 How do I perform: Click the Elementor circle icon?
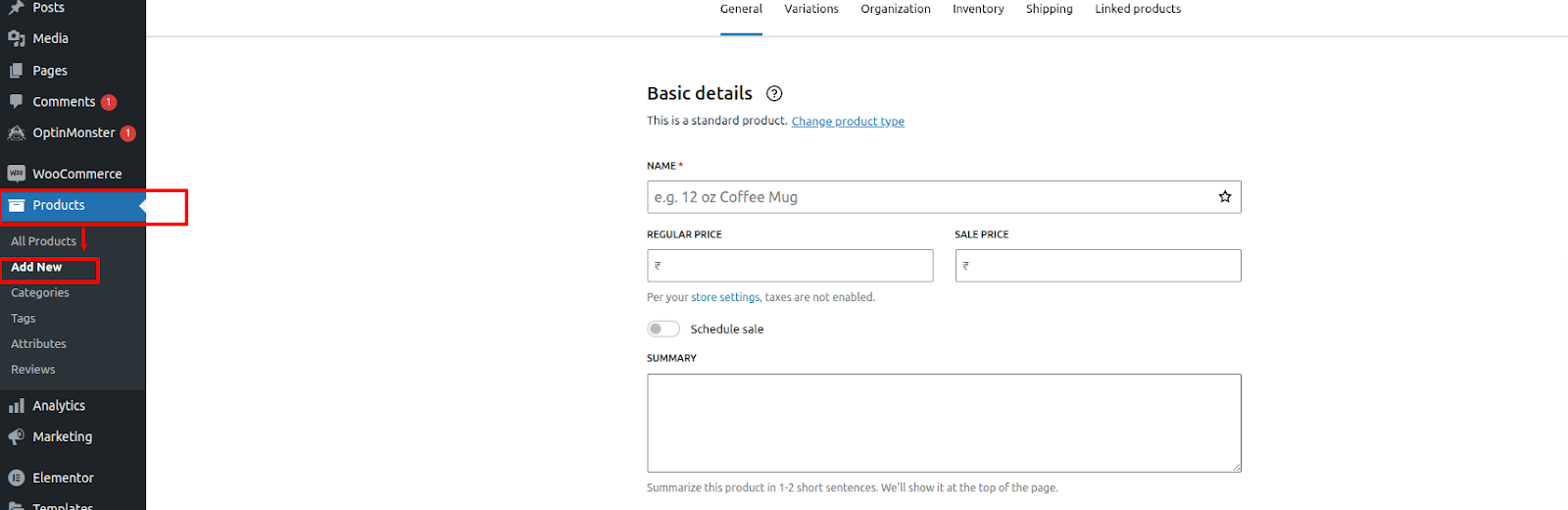pyautogui.click(x=17, y=478)
